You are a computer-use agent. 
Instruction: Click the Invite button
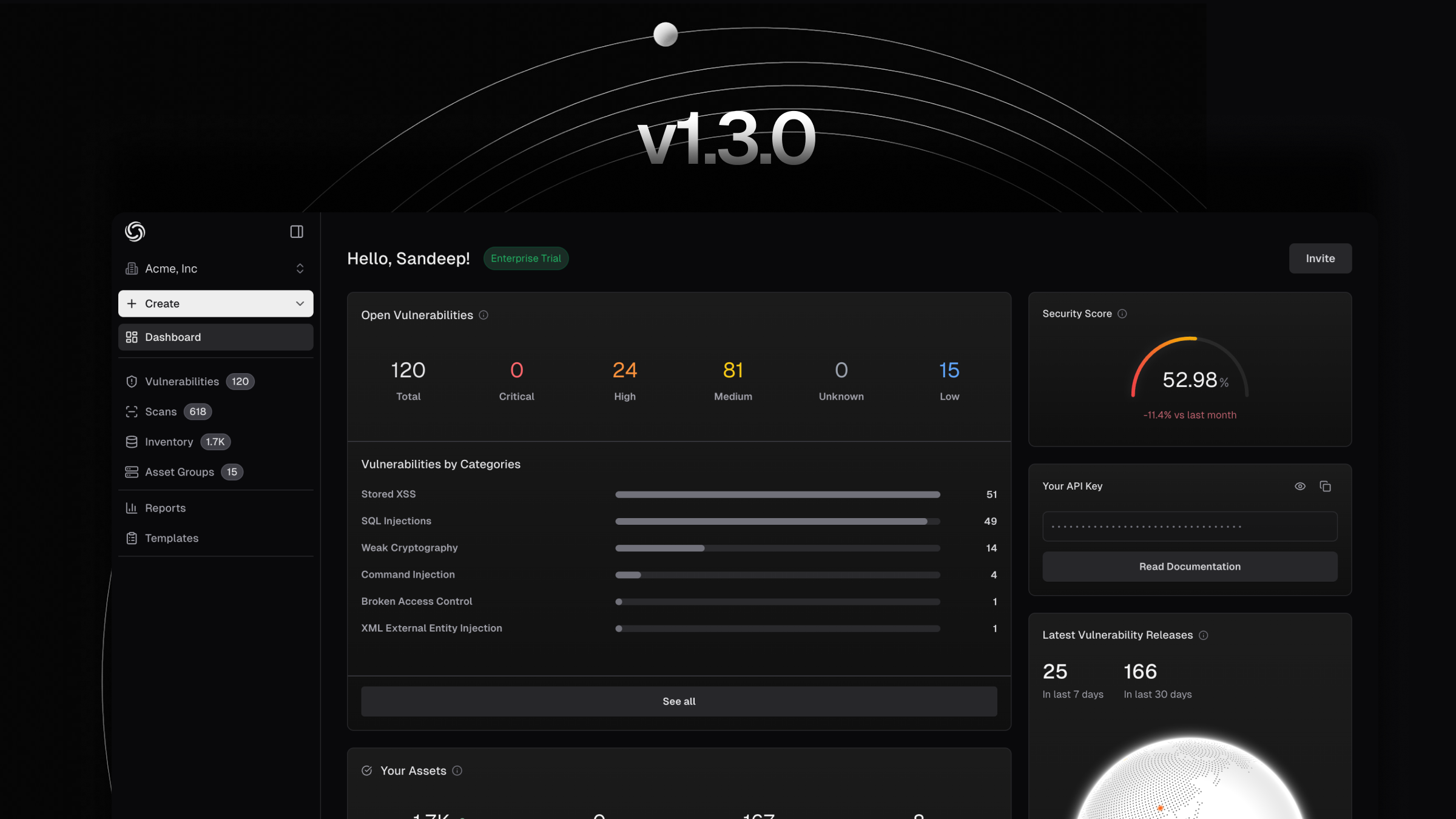click(x=1320, y=258)
